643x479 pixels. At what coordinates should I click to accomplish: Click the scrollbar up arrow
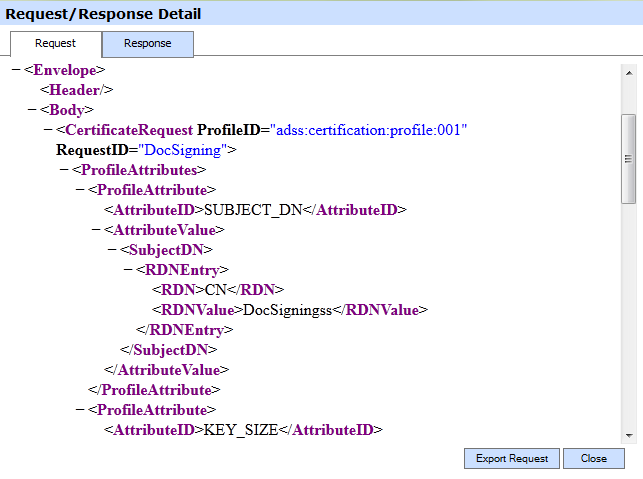coord(629,71)
